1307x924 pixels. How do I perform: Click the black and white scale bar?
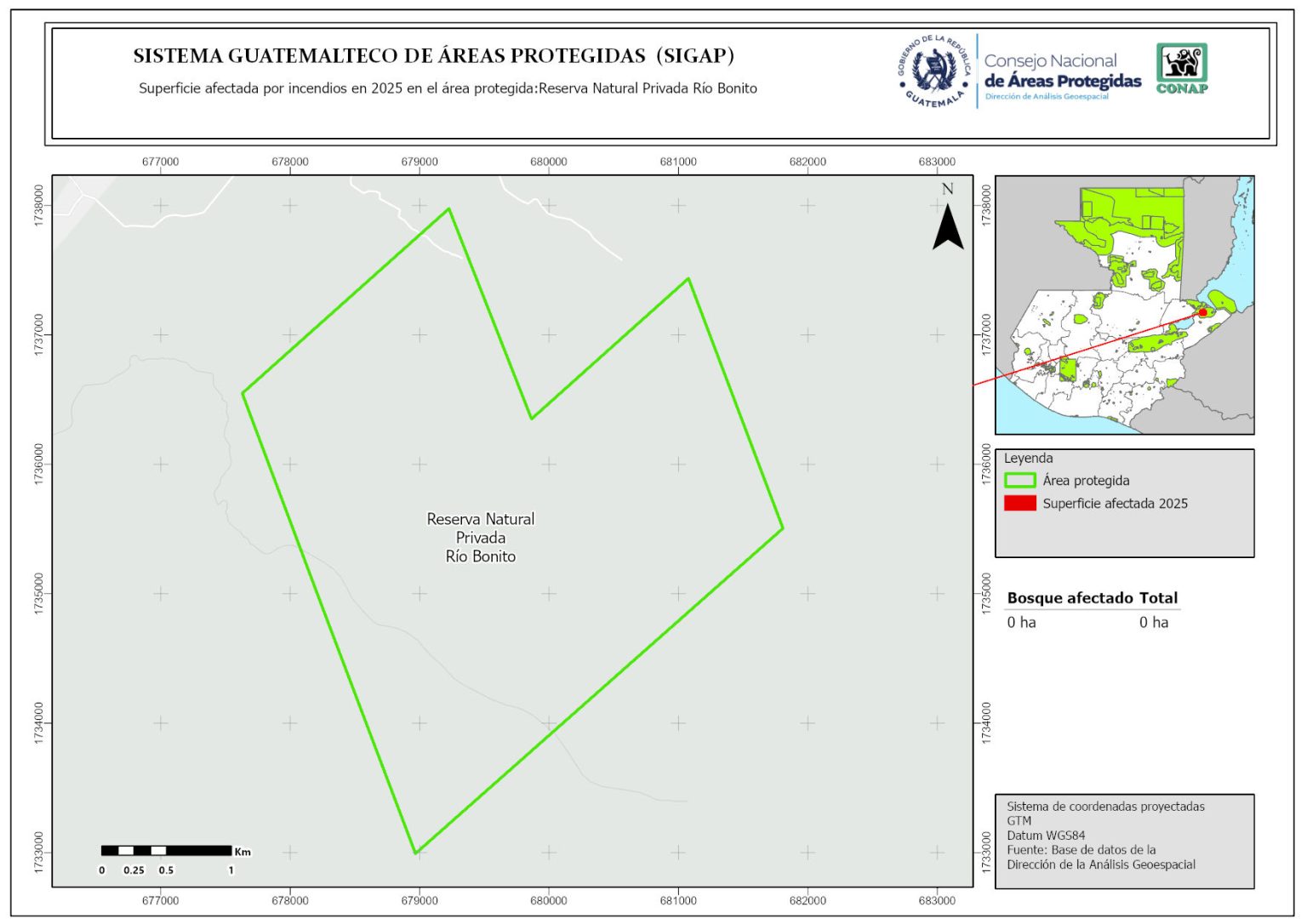point(166,851)
